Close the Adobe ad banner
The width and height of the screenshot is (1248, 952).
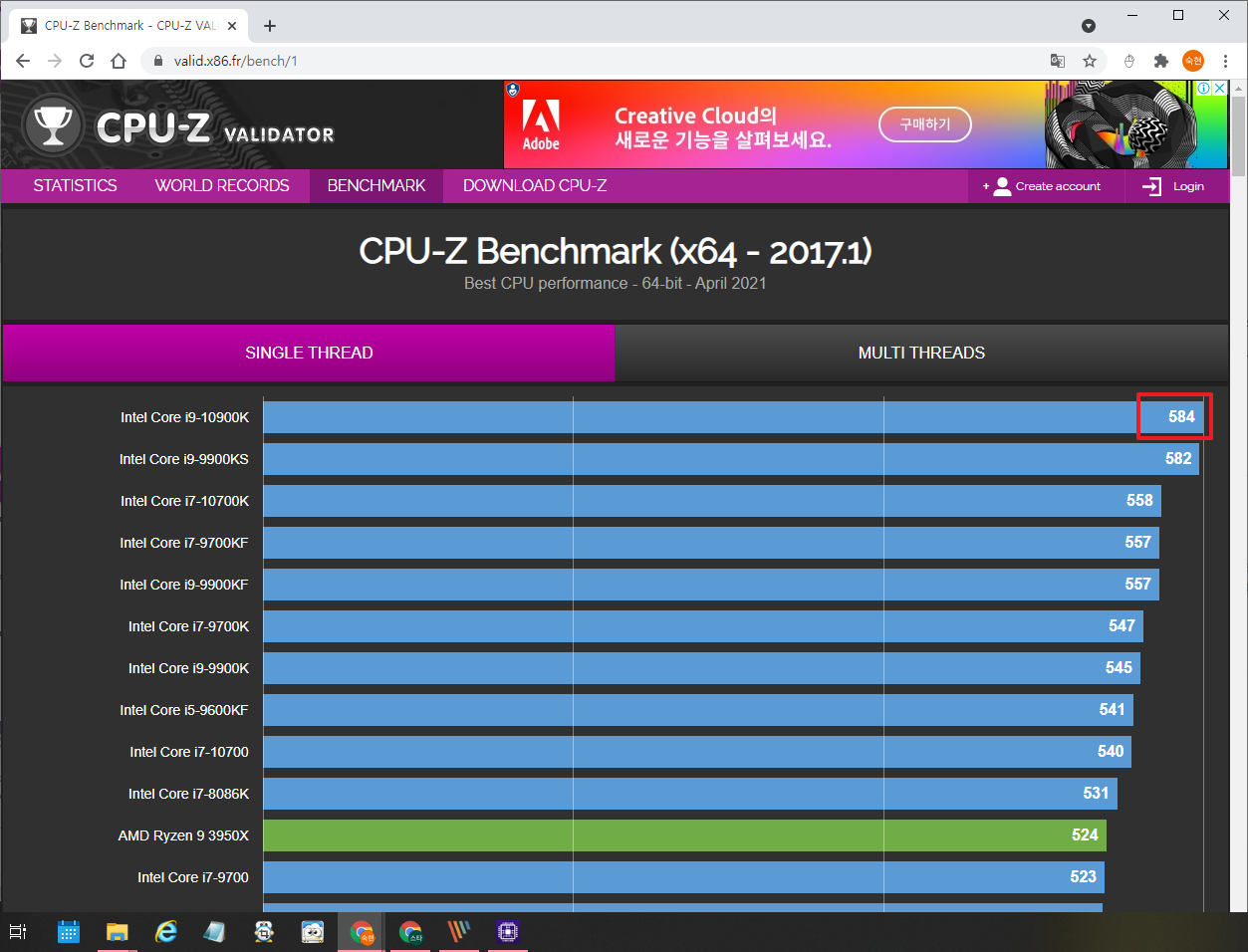tap(1219, 88)
